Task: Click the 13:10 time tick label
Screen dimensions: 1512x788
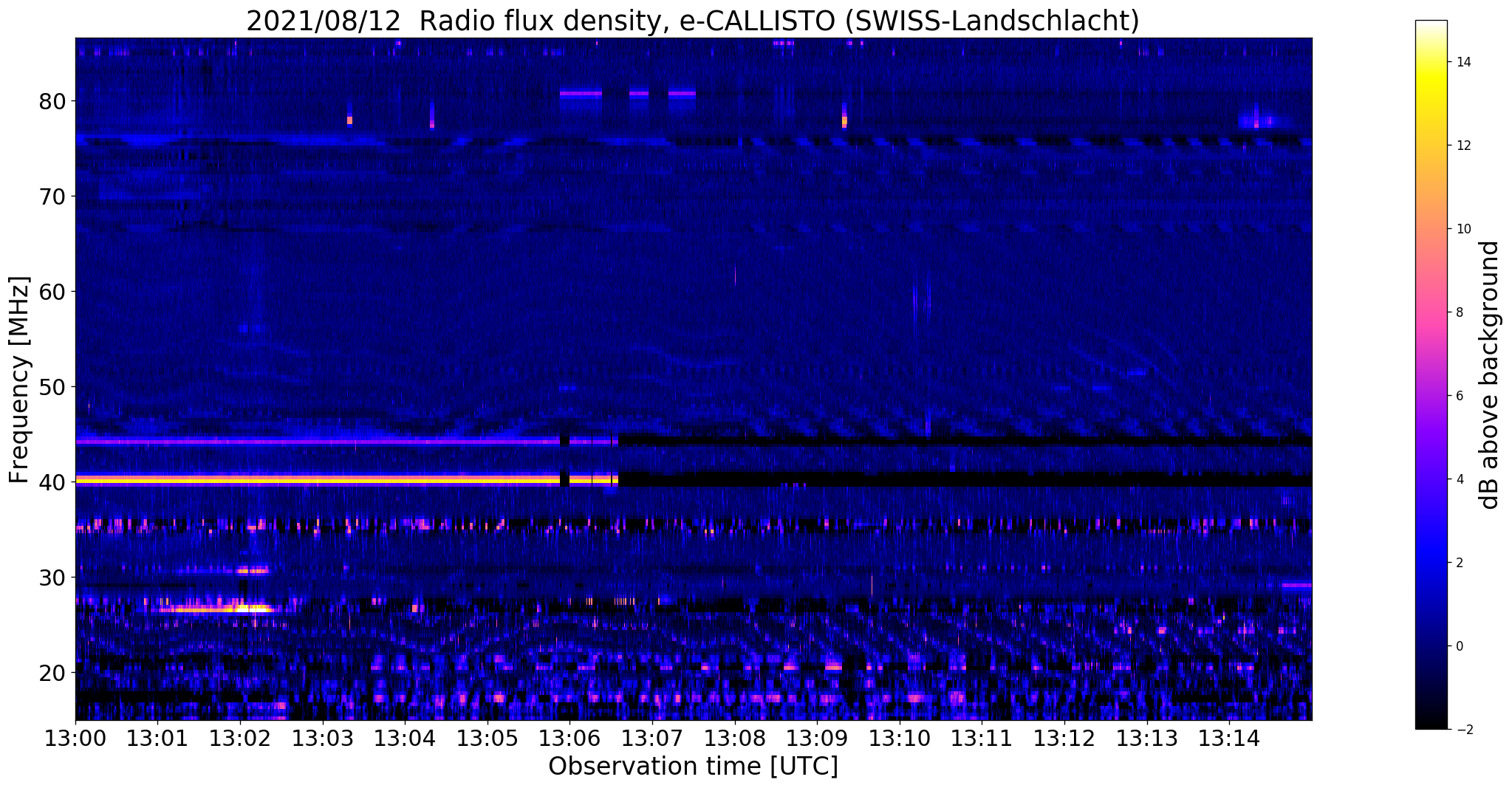Action: coord(900,739)
